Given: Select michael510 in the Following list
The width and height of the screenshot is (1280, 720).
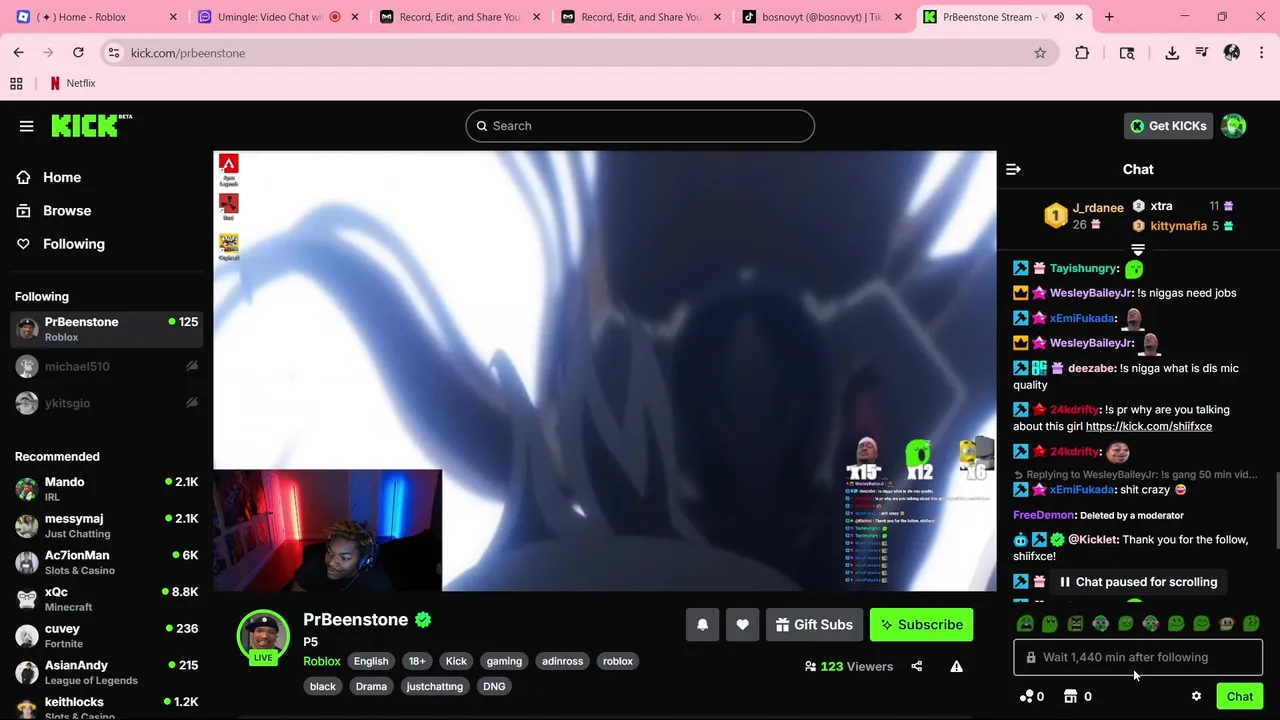Looking at the screenshot, I should pyautogui.click(x=106, y=367).
